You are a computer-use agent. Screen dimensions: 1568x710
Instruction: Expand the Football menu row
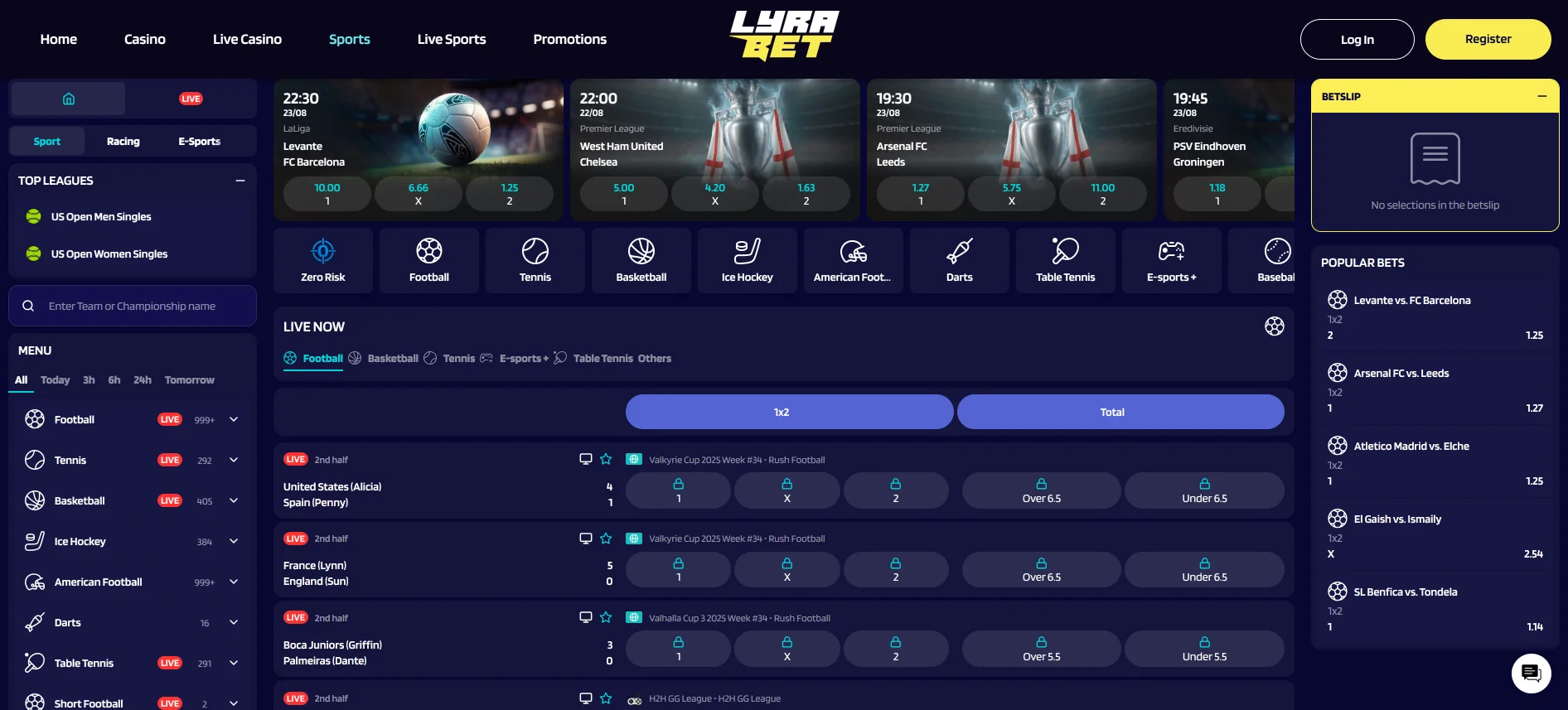[x=234, y=419]
